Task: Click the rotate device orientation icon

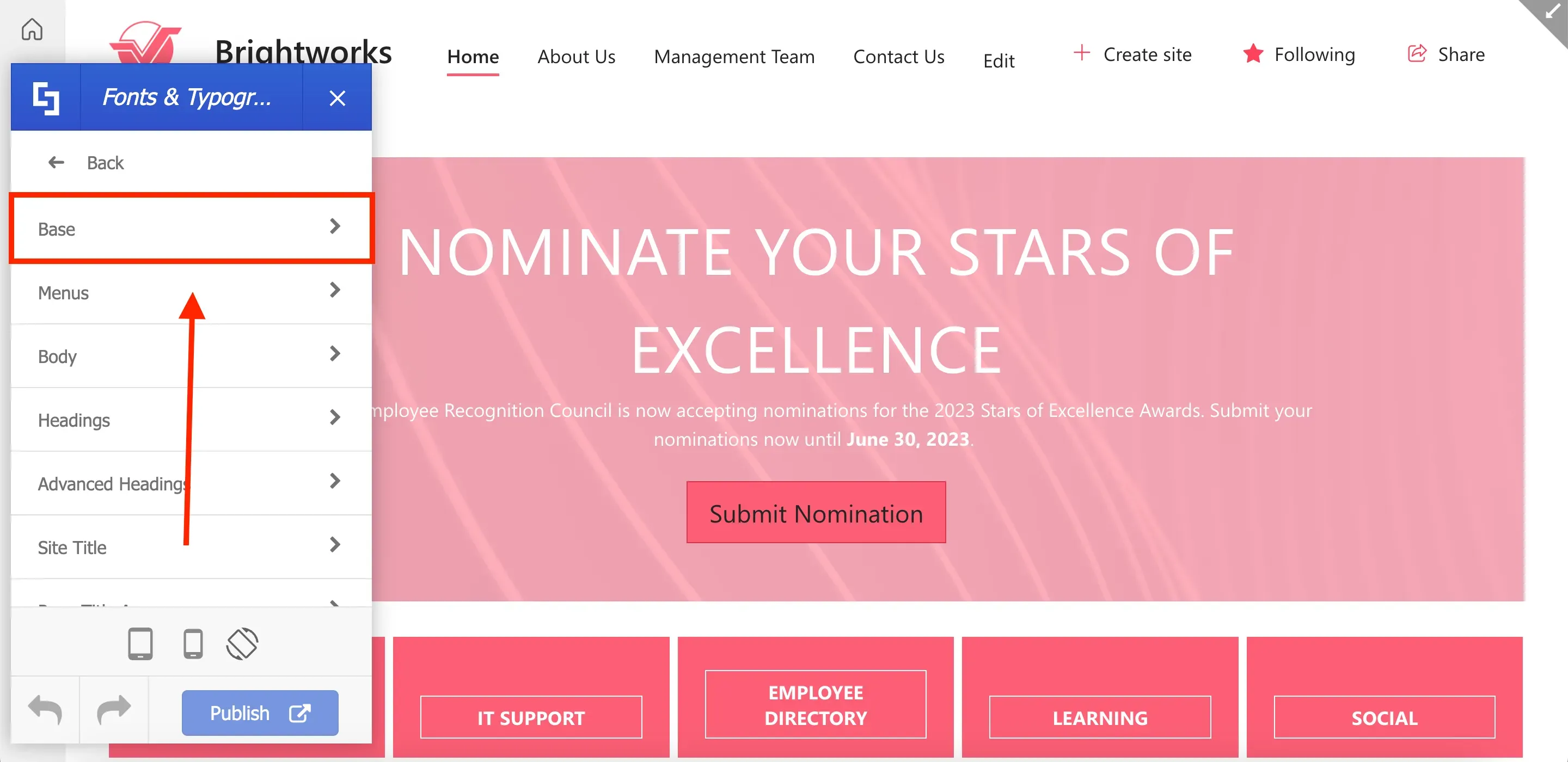Action: 242,643
